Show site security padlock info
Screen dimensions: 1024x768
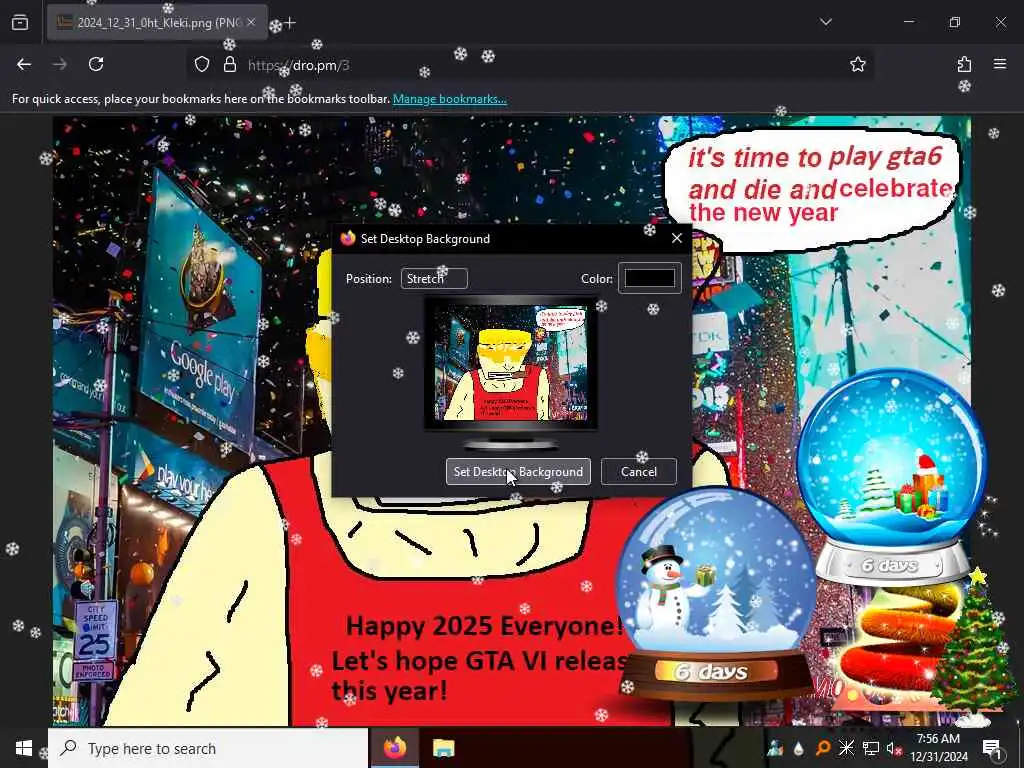(x=229, y=64)
